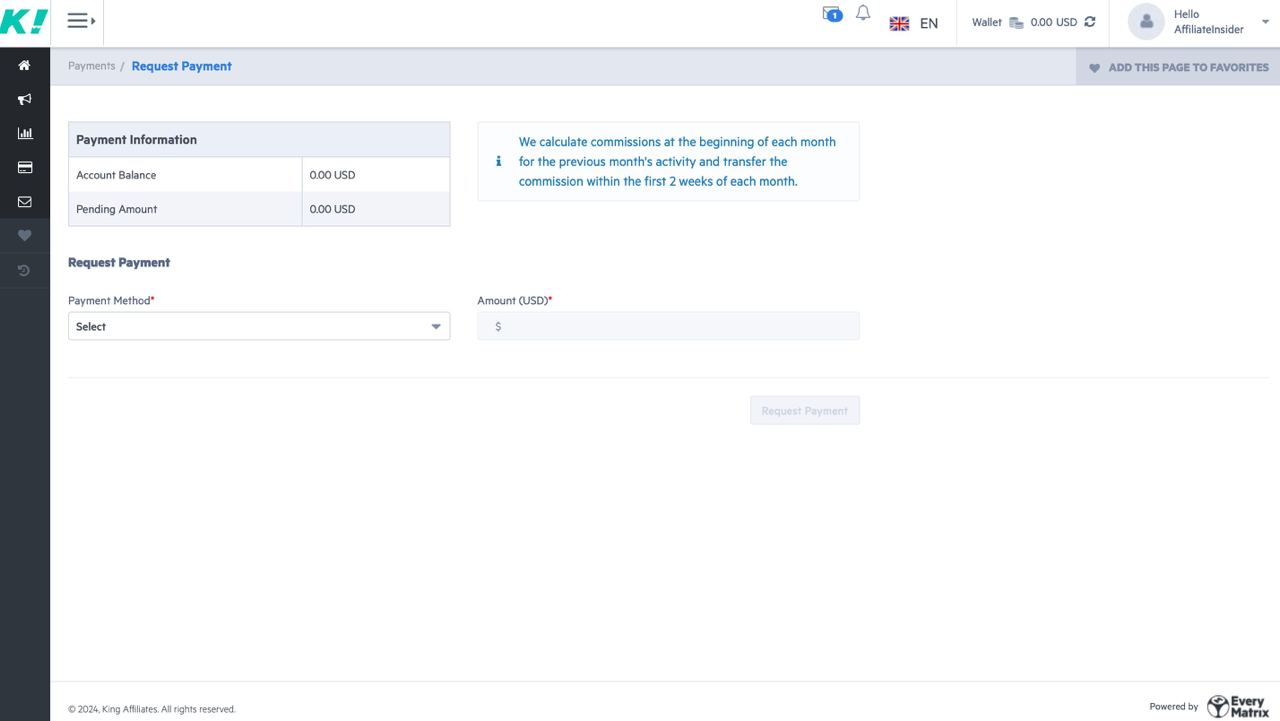Open the history clock section in sidebar
This screenshot has height=721, width=1280.
point(25,270)
